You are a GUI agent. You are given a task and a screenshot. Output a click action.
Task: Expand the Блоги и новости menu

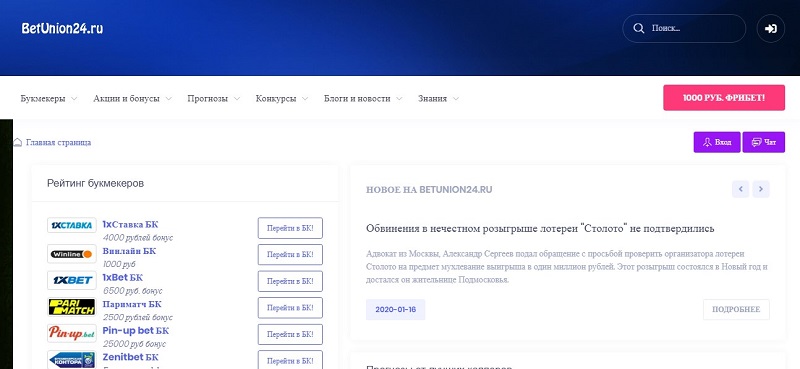coord(363,99)
